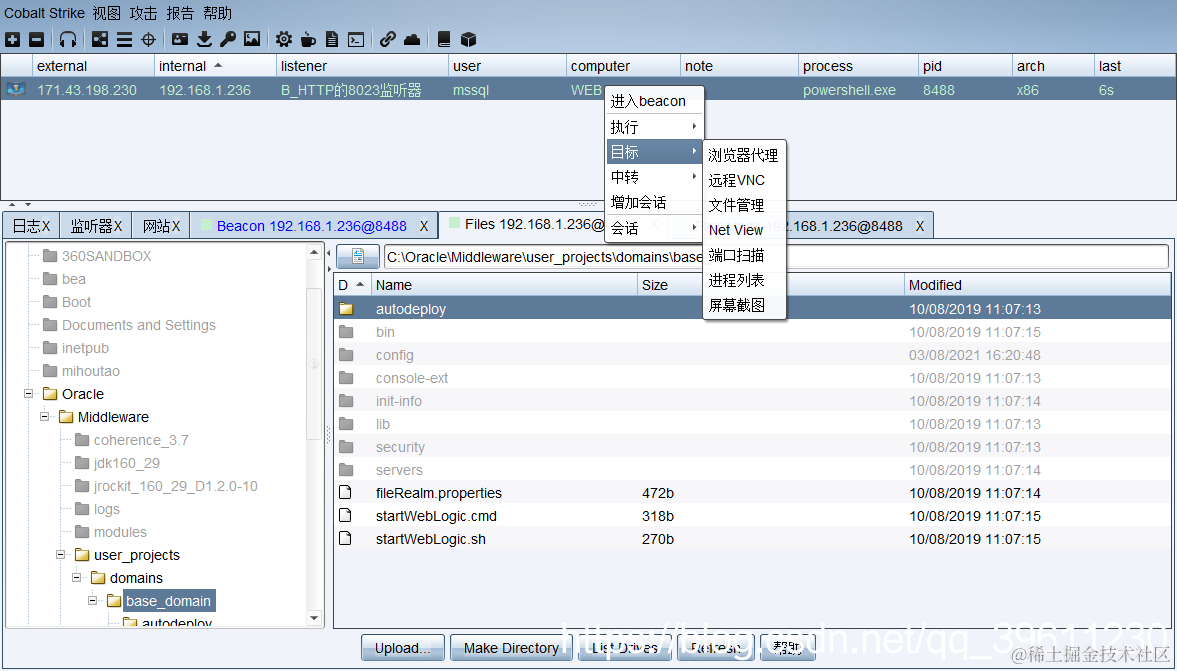The image size is (1177, 671).
Task: Select startWebLogic.cmd file row
Action: (751, 516)
